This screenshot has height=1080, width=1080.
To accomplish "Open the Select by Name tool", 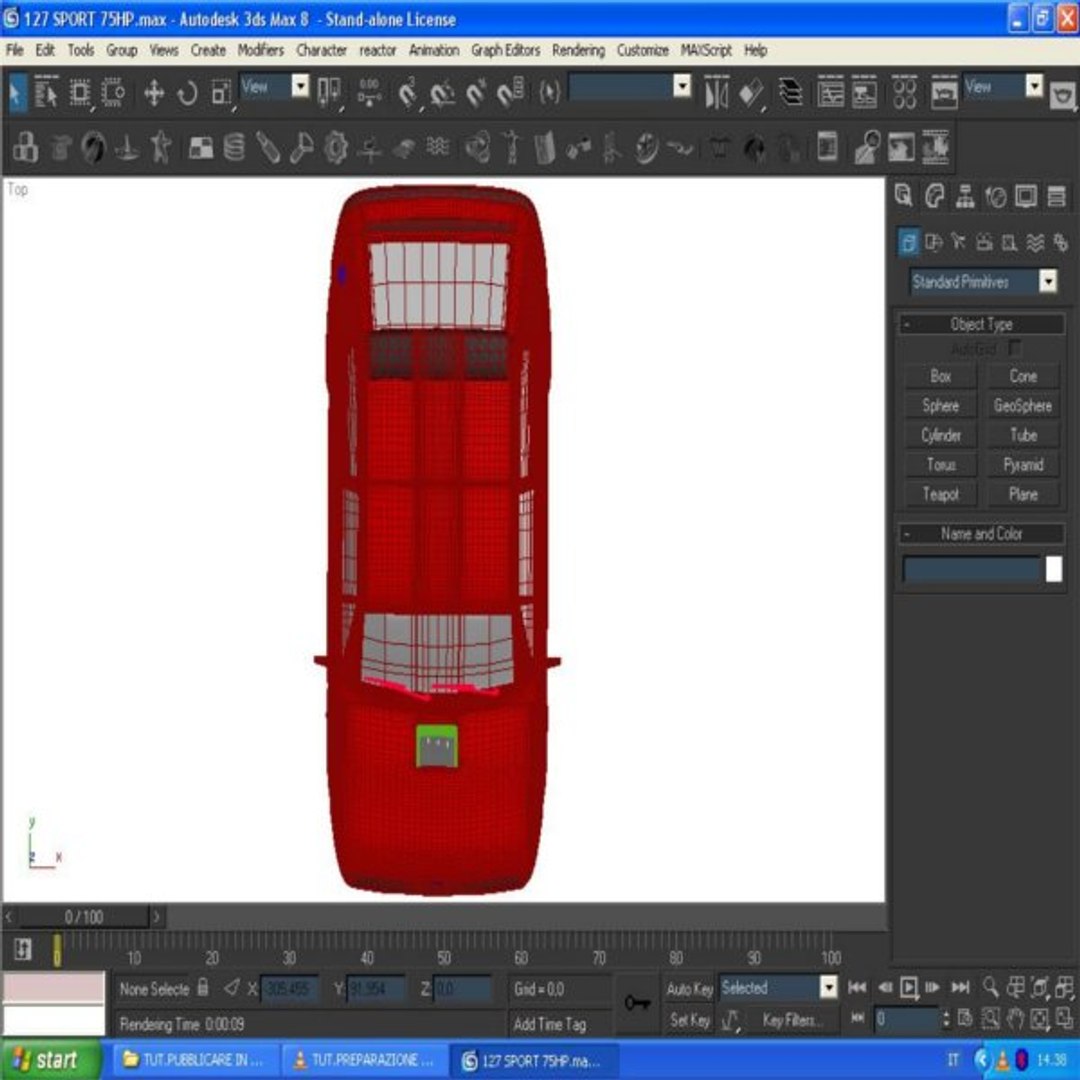I will (x=46, y=93).
